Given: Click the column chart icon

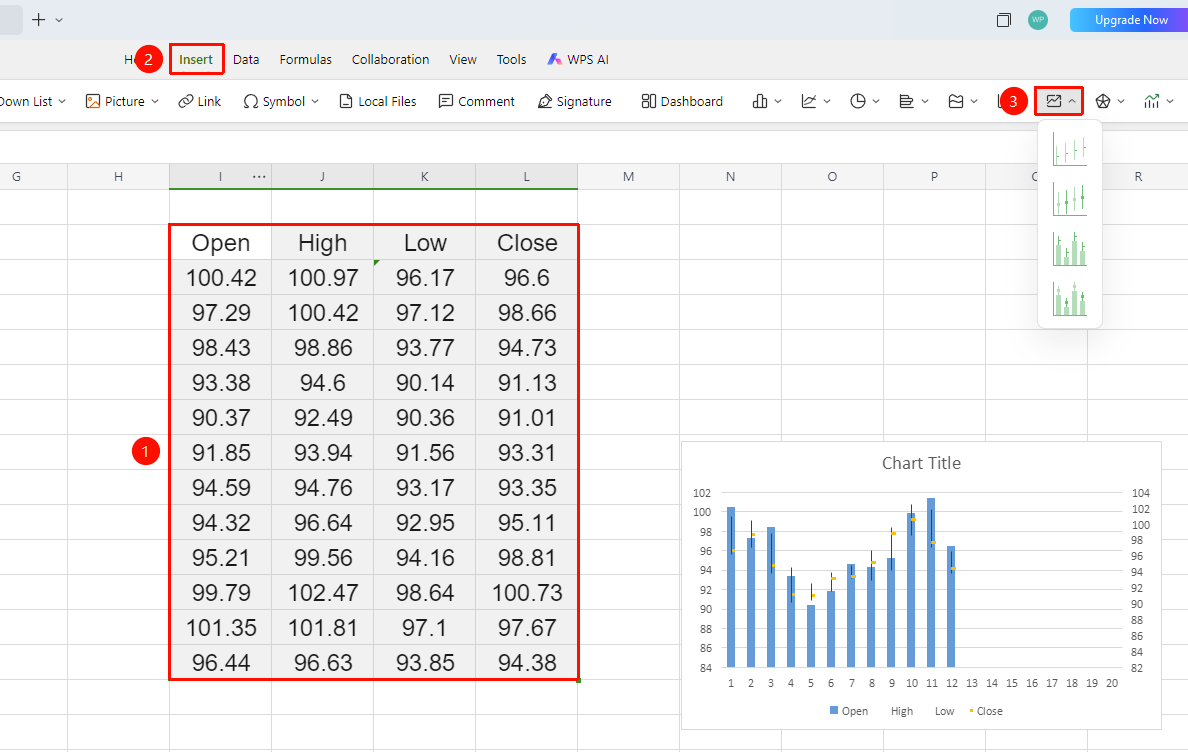Looking at the screenshot, I should 760,101.
